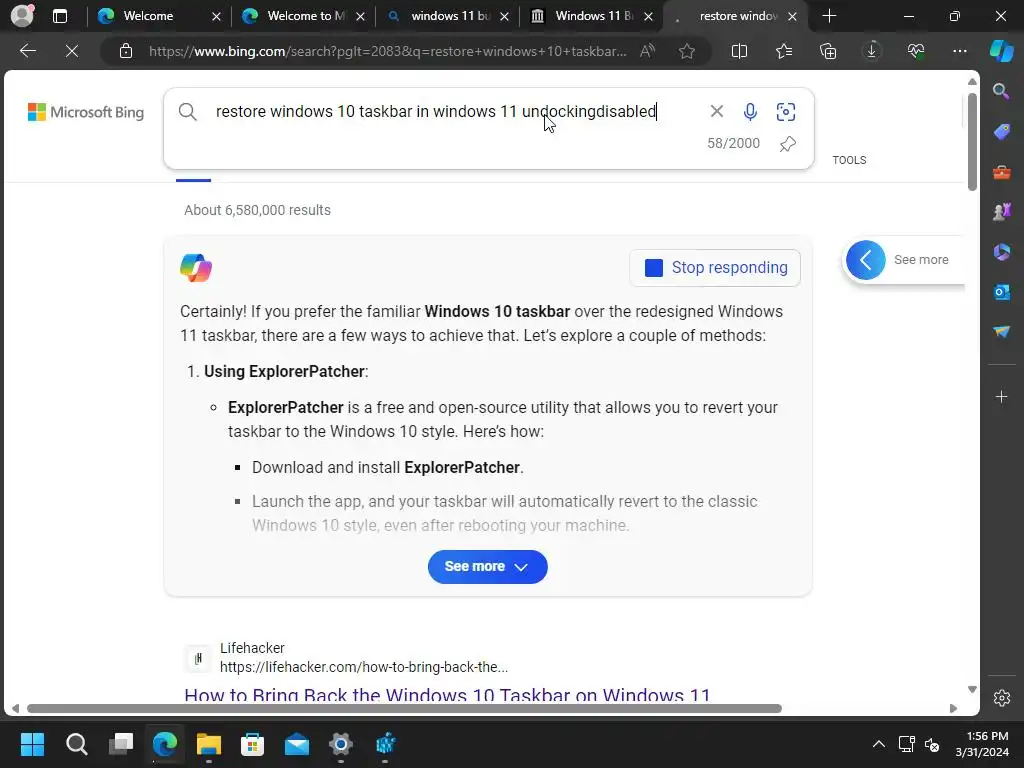Open the tab actions menu icon

coord(59,16)
